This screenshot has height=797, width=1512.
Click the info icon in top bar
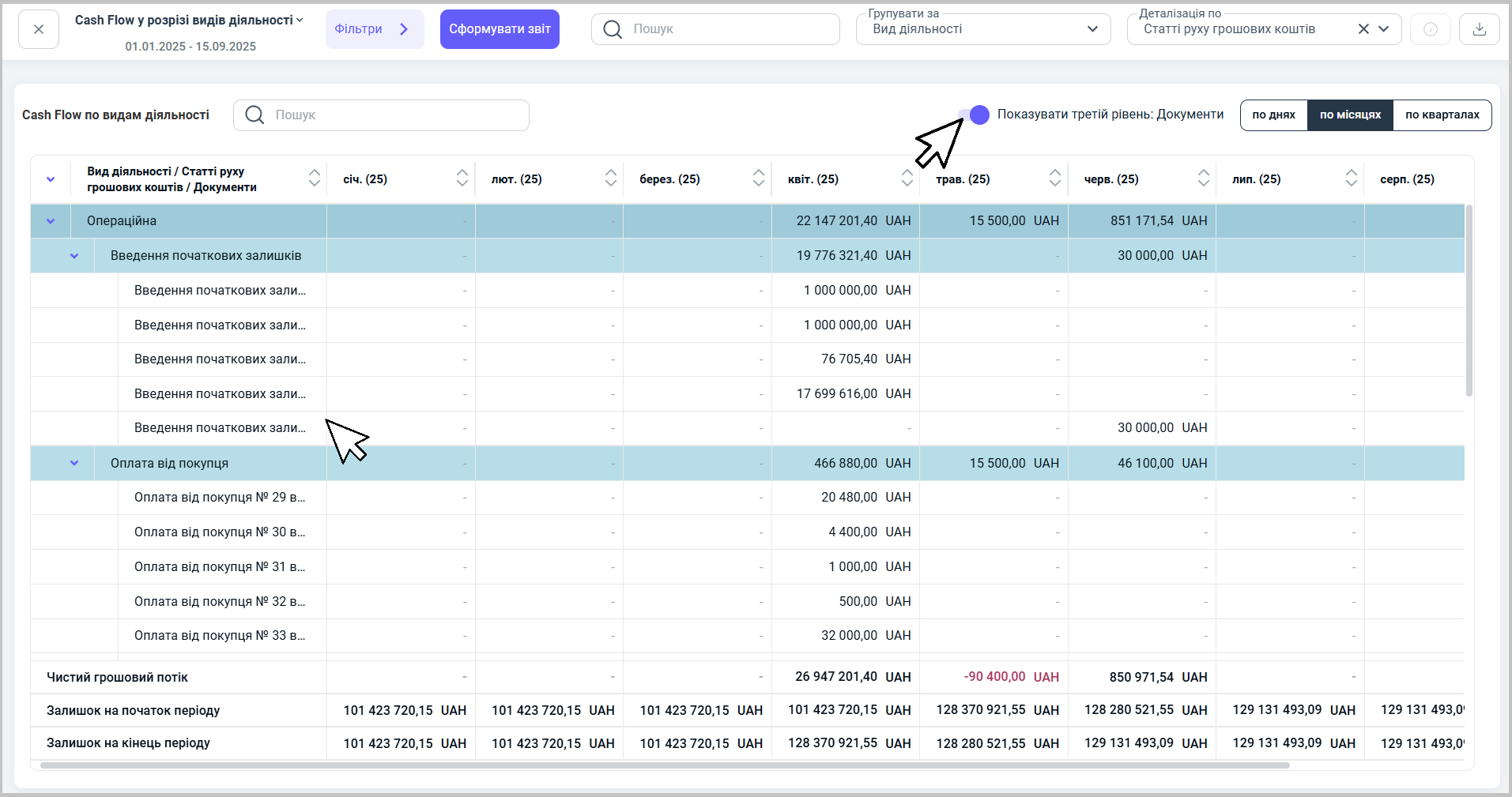(1430, 29)
